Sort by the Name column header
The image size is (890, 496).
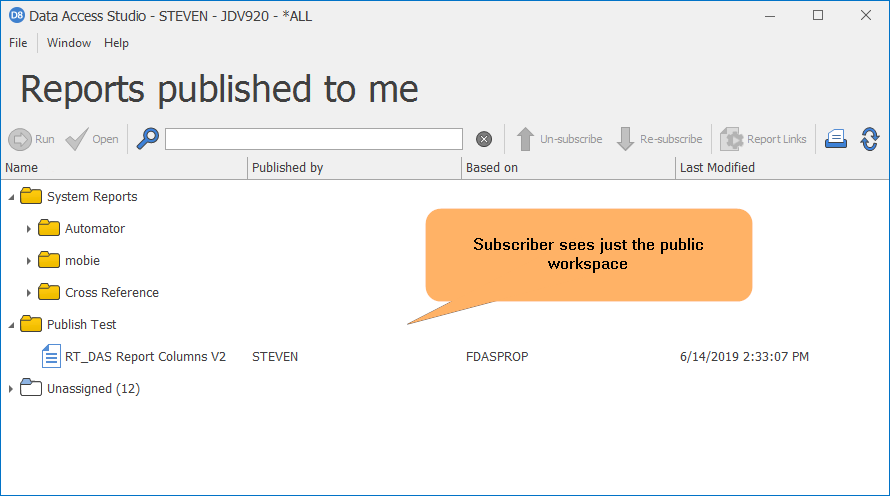tap(124, 167)
